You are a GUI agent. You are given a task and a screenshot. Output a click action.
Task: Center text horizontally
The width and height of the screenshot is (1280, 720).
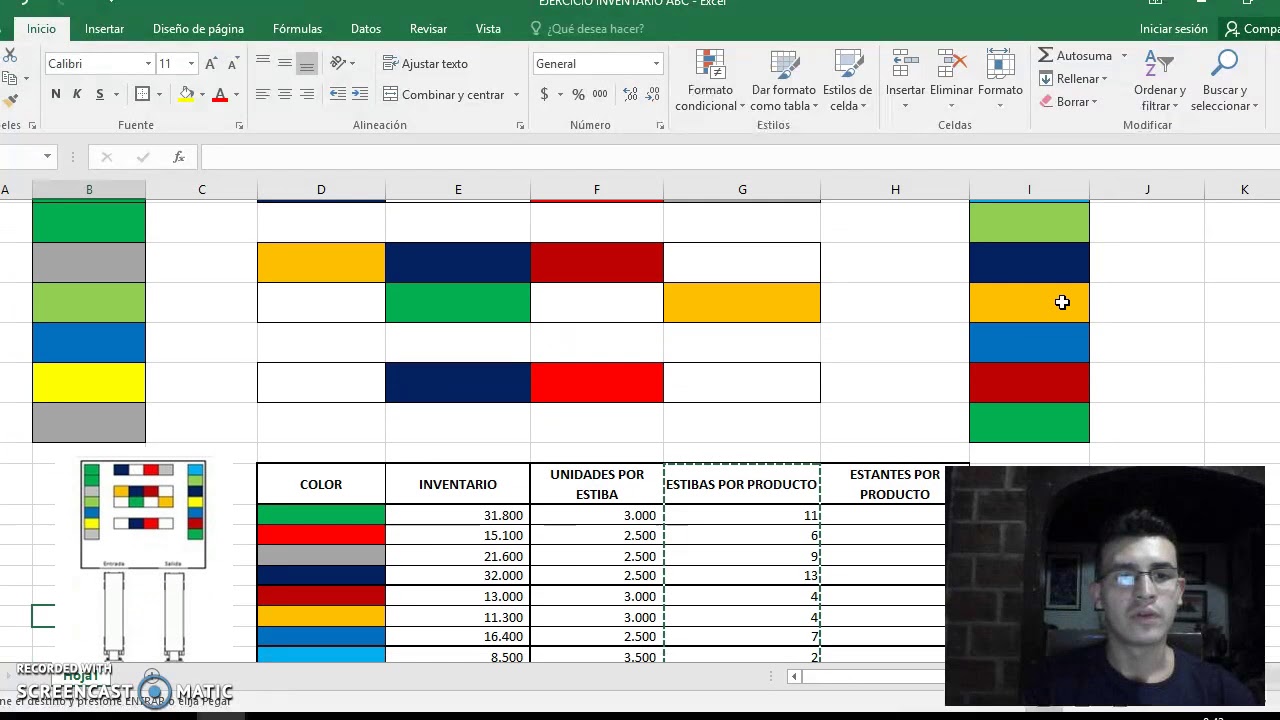click(x=285, y=94)
